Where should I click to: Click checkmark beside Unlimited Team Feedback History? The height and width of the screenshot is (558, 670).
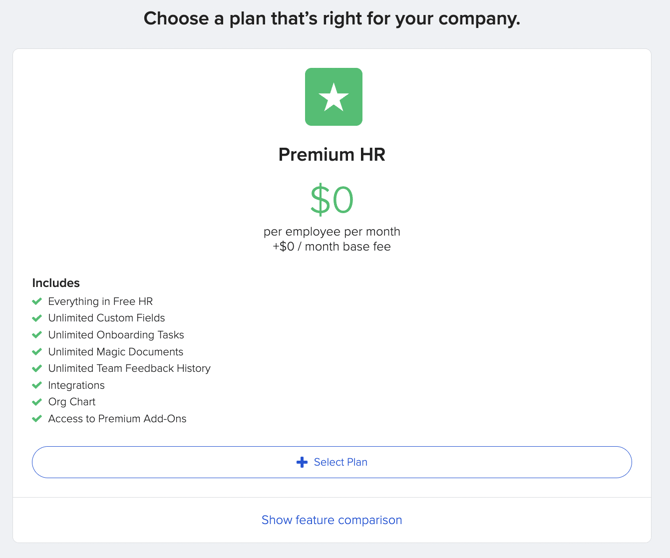point(37,368)
